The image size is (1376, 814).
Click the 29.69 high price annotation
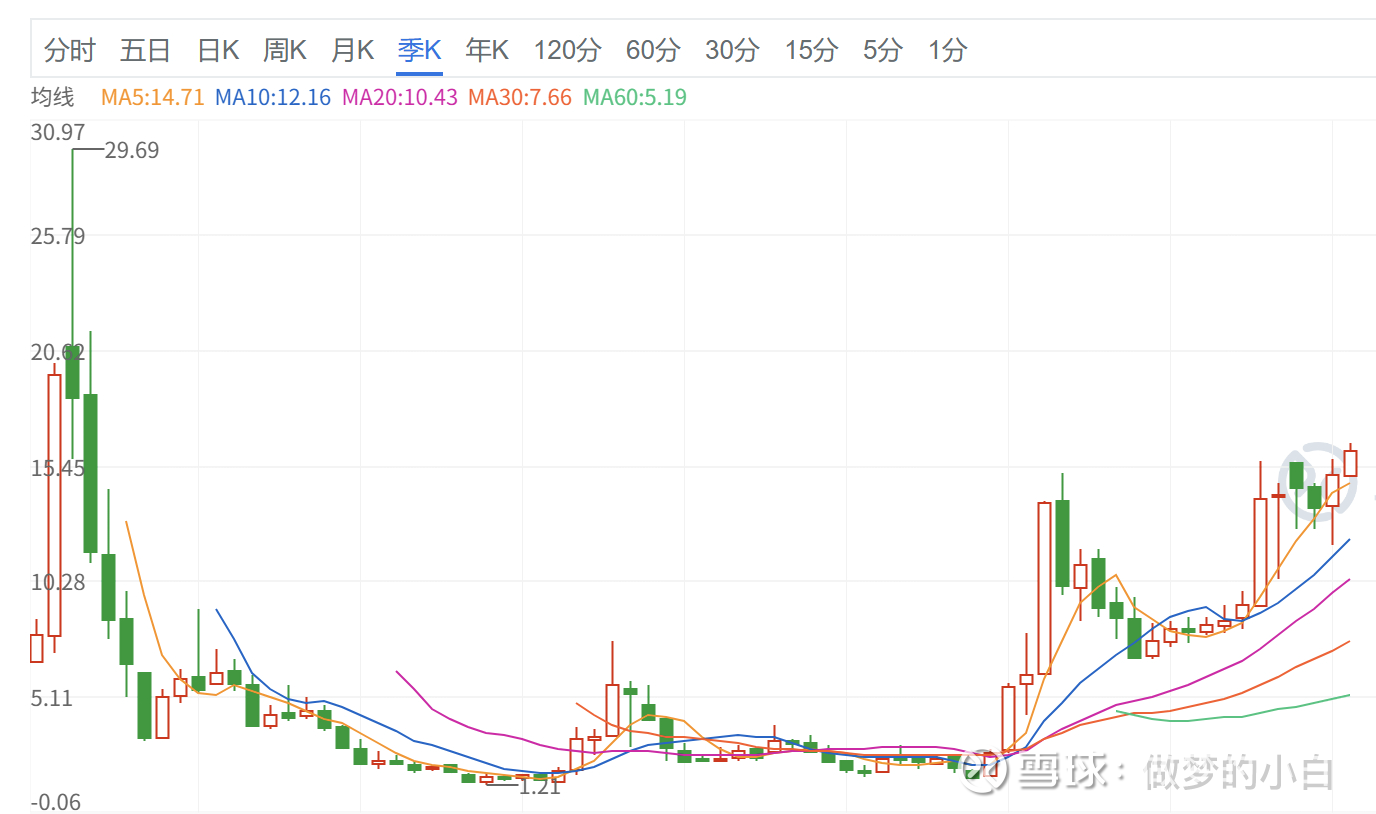coord(132,150)
